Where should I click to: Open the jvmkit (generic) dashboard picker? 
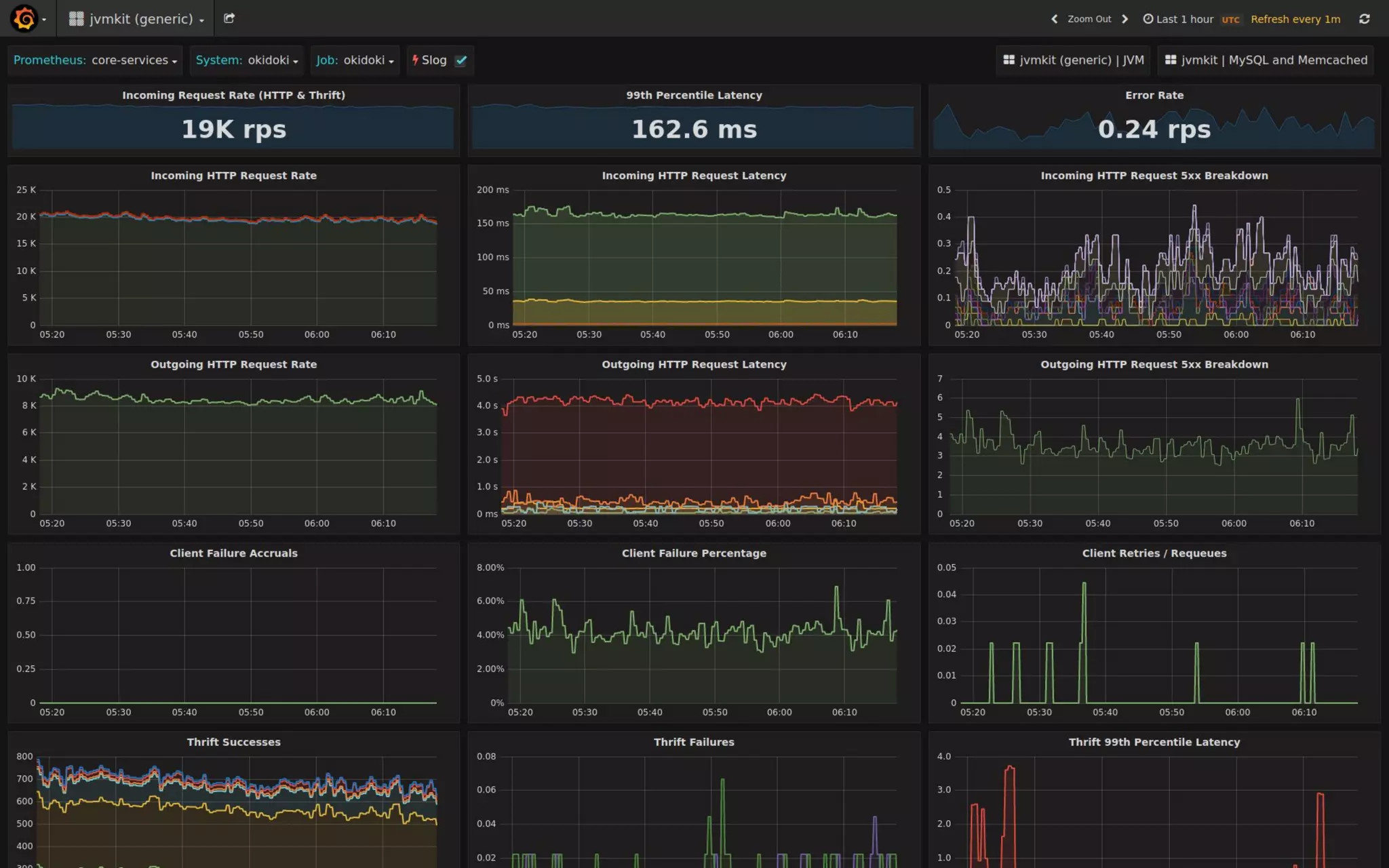click(141, 19)
